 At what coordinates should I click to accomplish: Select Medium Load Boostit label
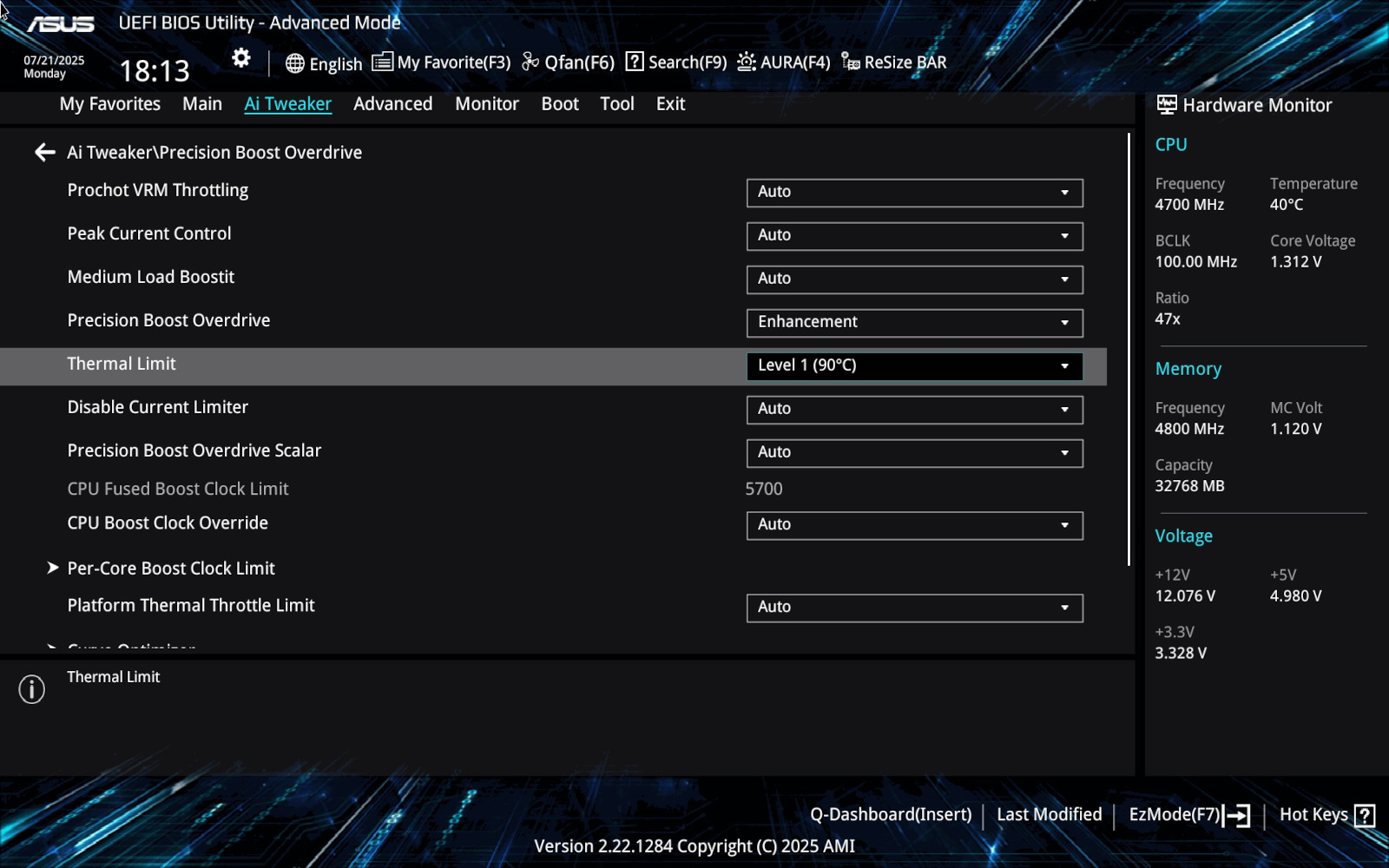tap(151, 277)
